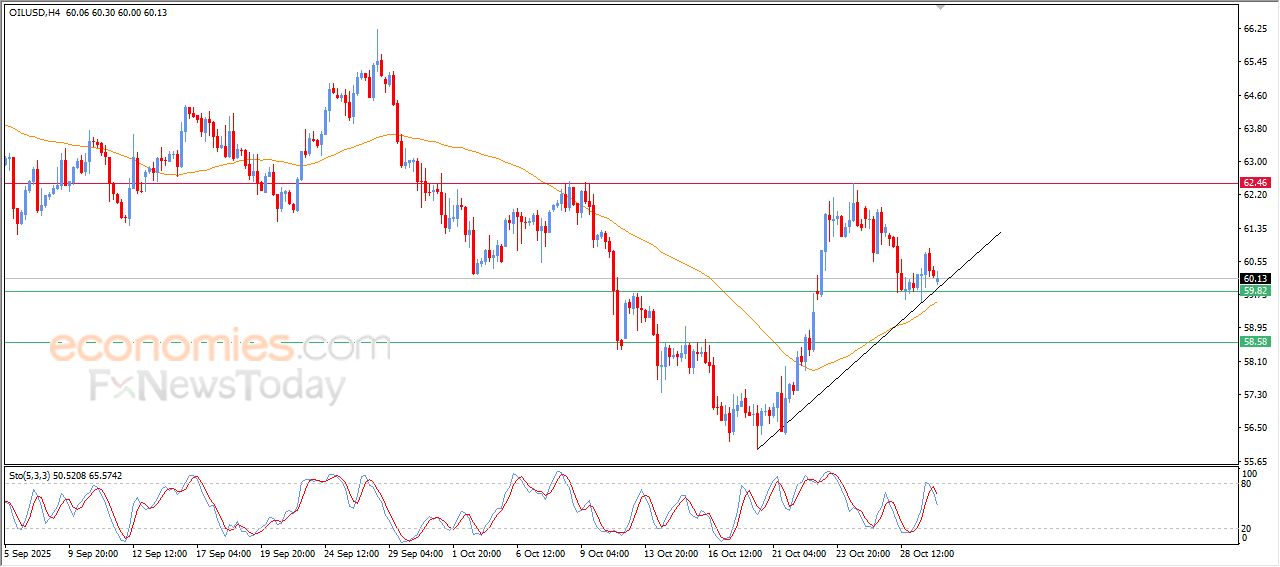Select the green 59.82 price tag
Image resolution: width=1280 pixels, height=567 pixels.
[x=1254, y=291]
